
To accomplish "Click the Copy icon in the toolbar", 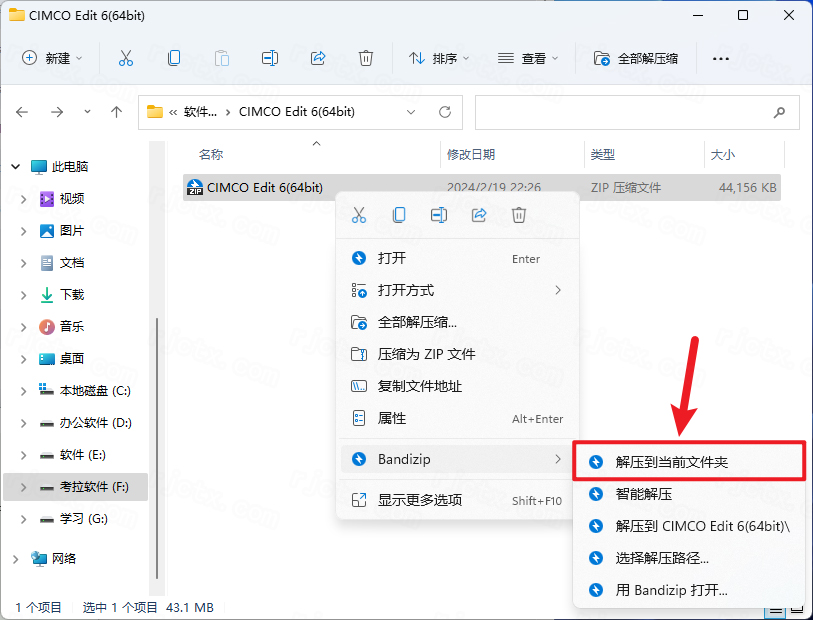I will pyautogui.click(x=174, y=58).
